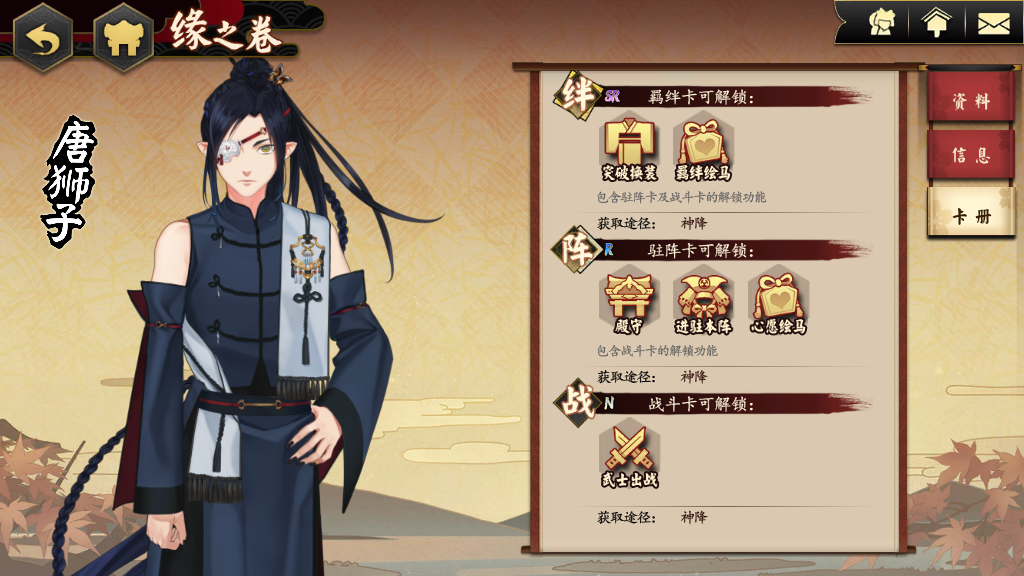Click the 战 N battle card badge

[577, 402]
